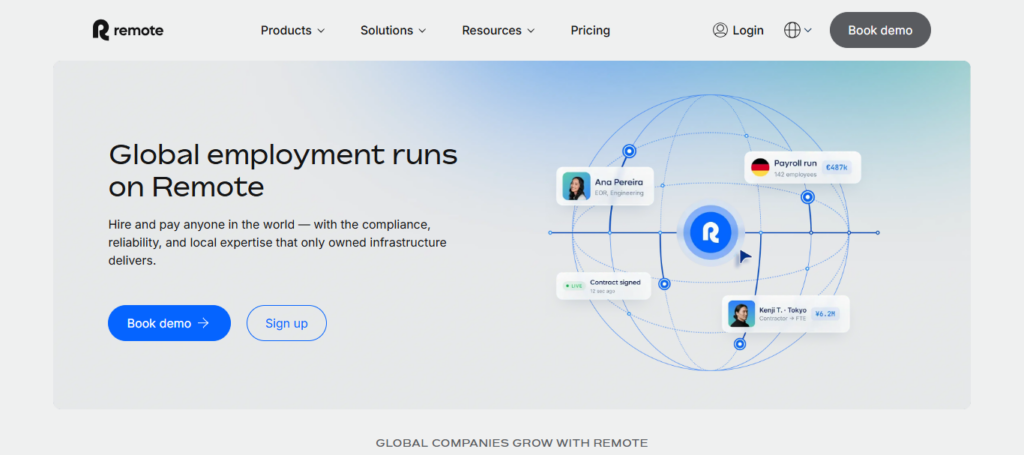Click the LIVE status badge
The height and width of the screenshot is (455, 1024).
tap(573, 286)
